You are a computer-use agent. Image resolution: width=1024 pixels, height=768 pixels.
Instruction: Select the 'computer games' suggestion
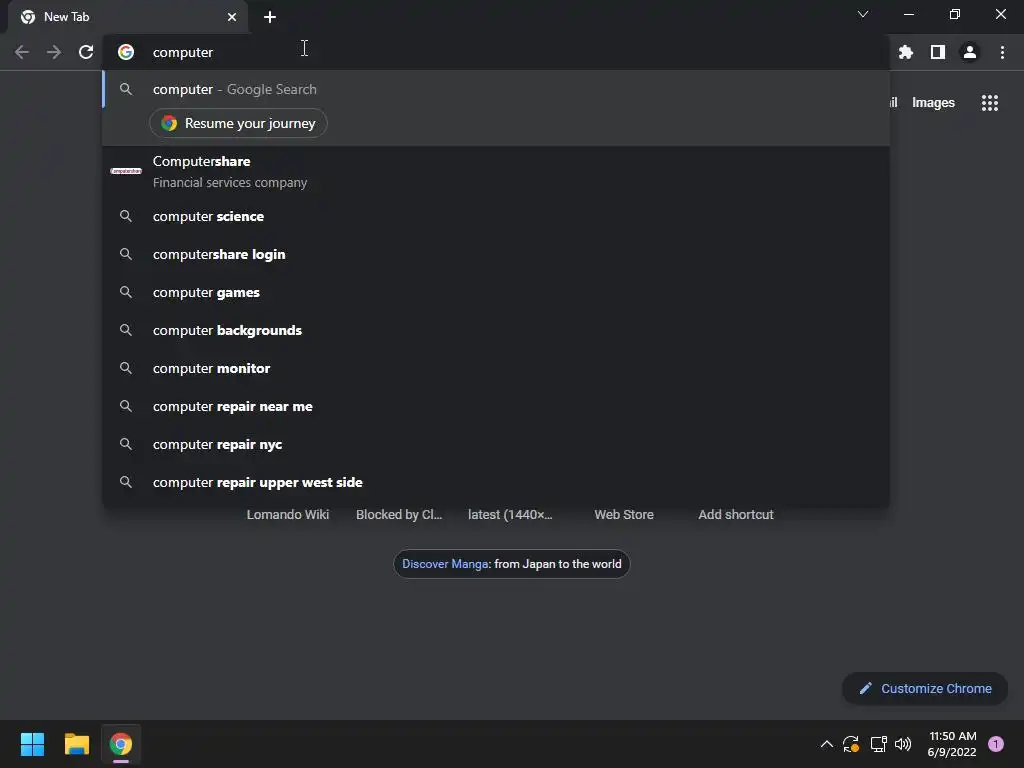(496, 292)
